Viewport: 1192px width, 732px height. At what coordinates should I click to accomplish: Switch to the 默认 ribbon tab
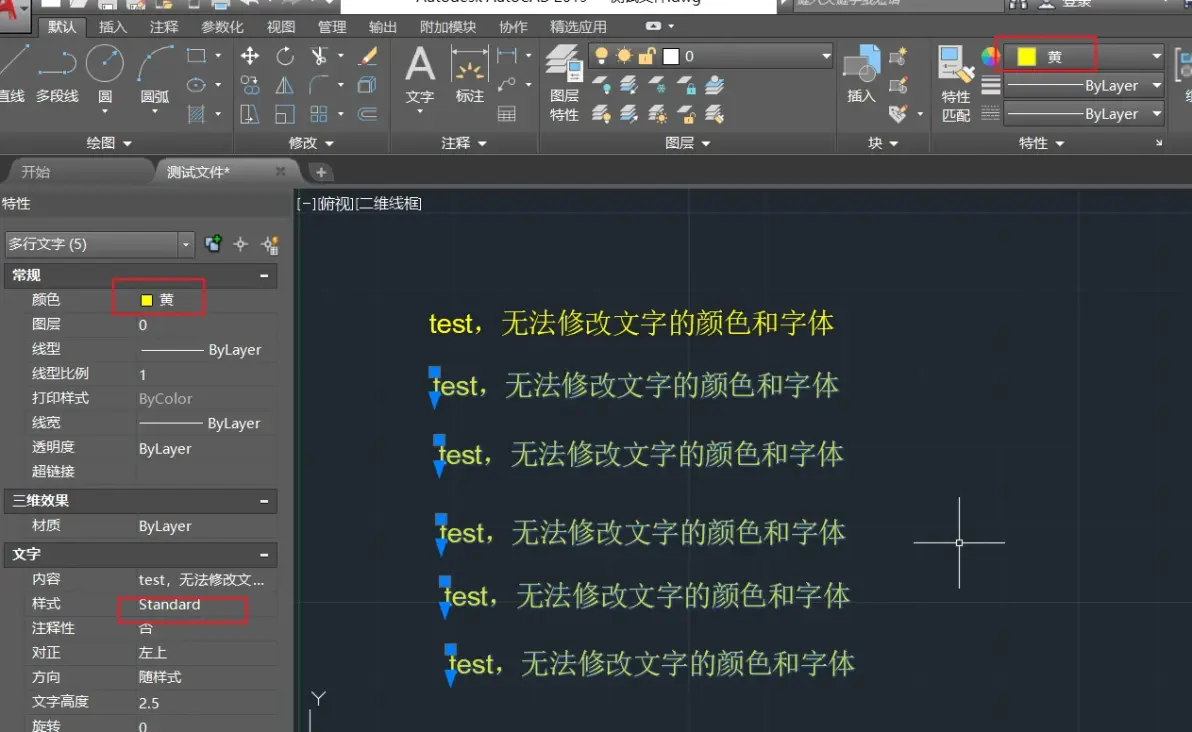tap(62, 27)
